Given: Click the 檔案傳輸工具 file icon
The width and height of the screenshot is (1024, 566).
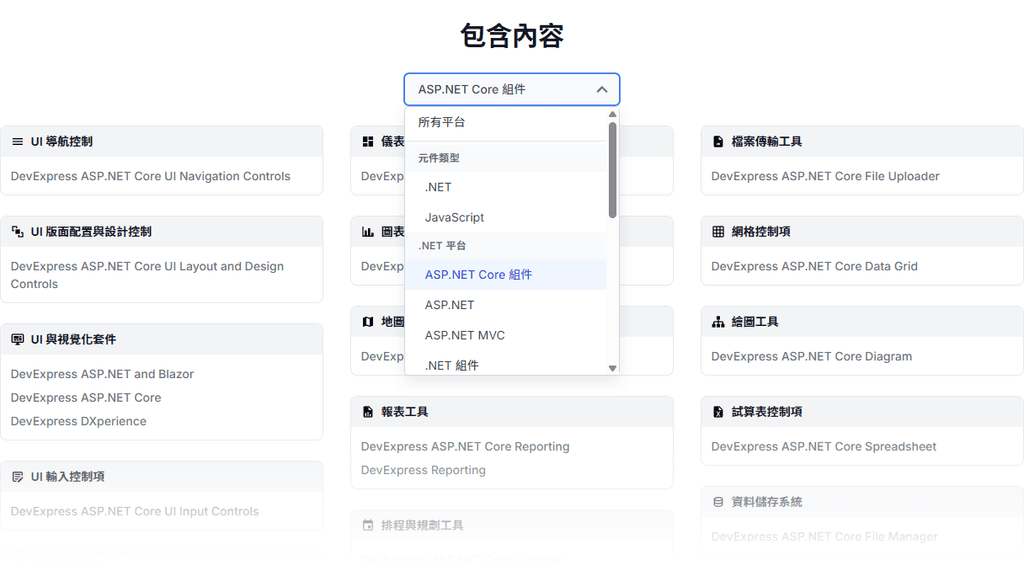Looking at the screenshot, I should click(x=718, y=142).
